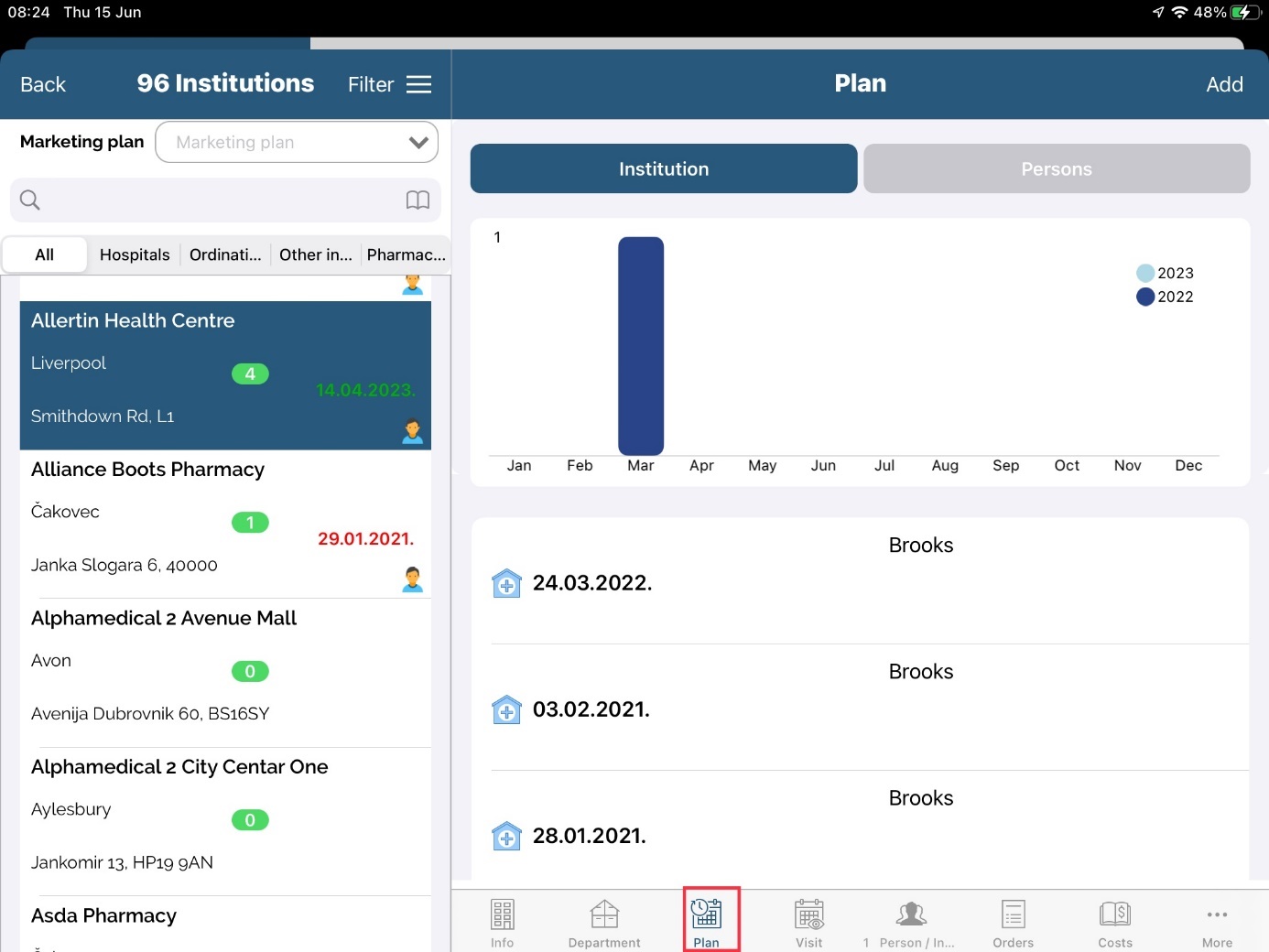The width and height of the screenshot is (1269, 952).
Task: Switch to the Pharmacies tab
Action: coord(406,254)
